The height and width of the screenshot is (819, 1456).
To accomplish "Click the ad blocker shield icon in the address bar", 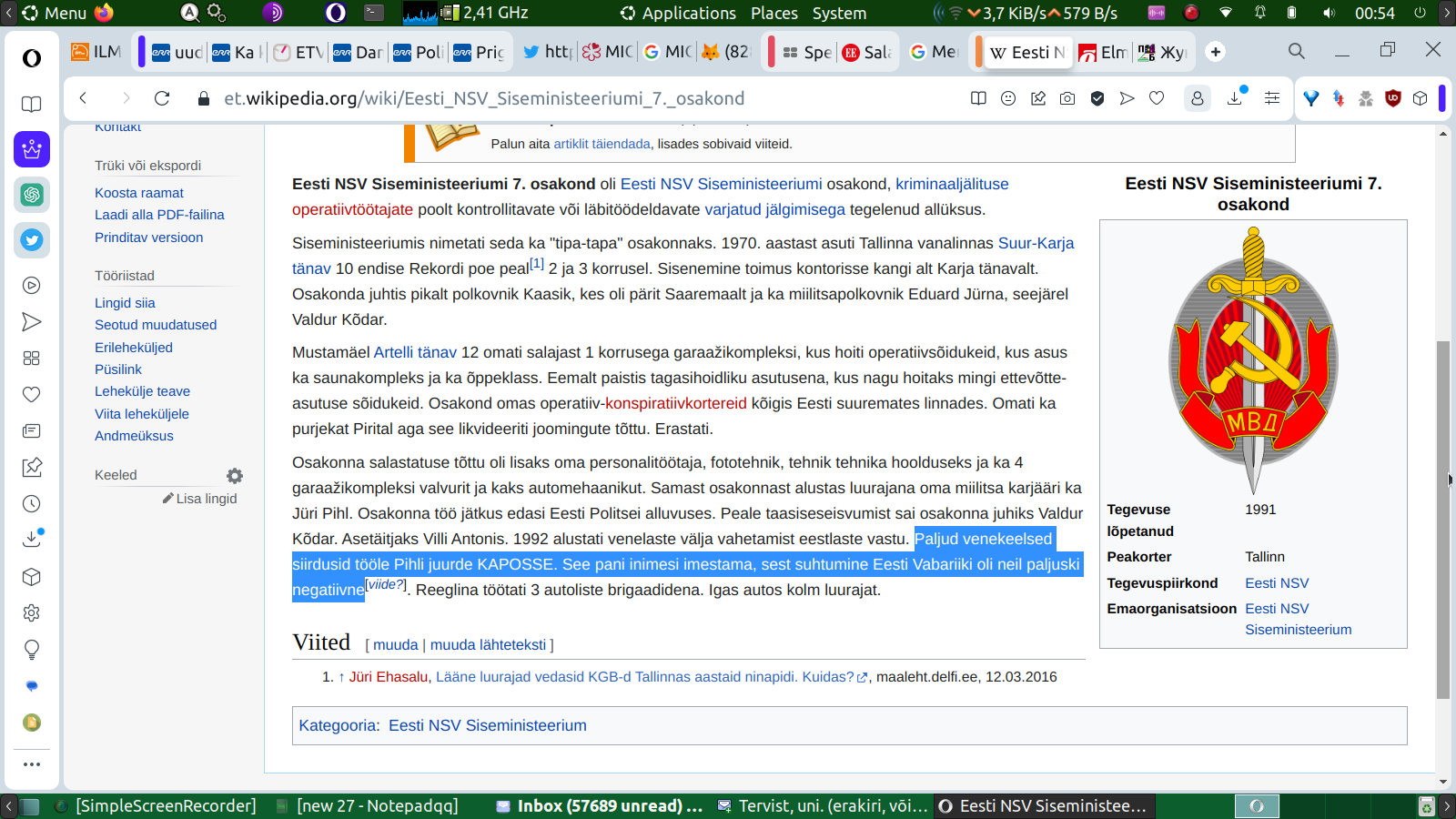I will point(1097,98).
